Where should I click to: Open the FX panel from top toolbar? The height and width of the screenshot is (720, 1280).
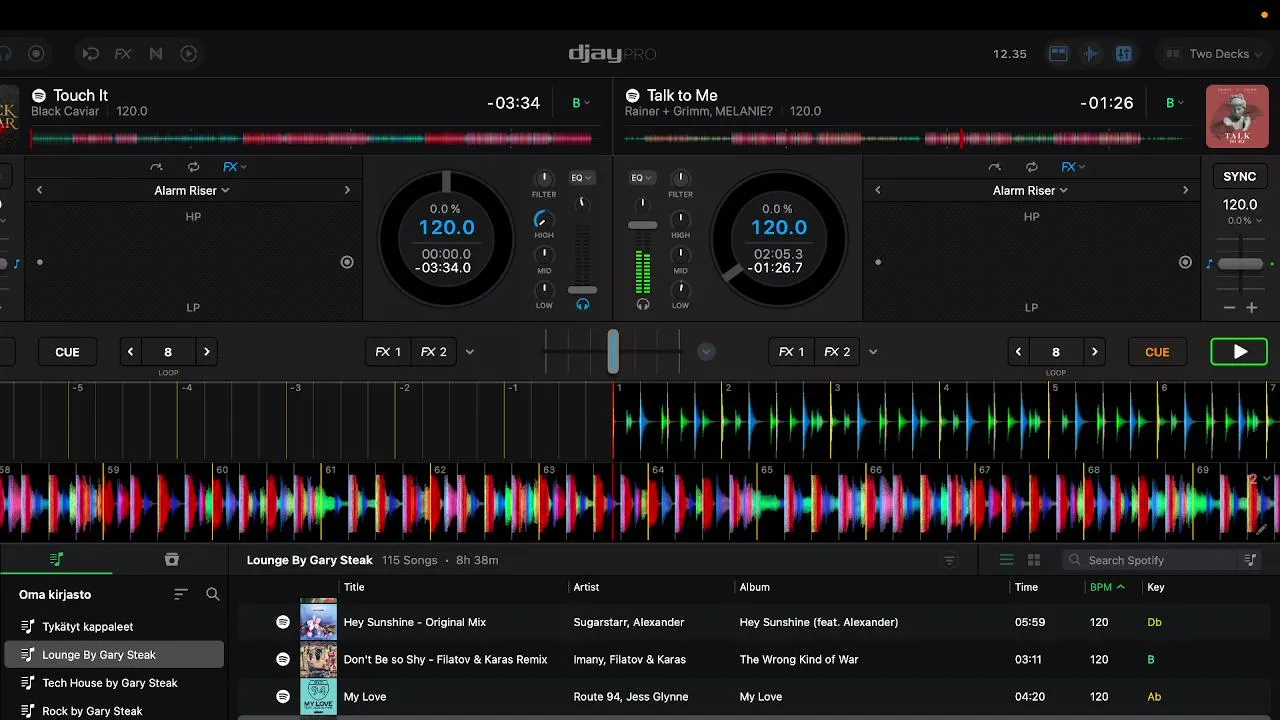(x=123, y=54)
